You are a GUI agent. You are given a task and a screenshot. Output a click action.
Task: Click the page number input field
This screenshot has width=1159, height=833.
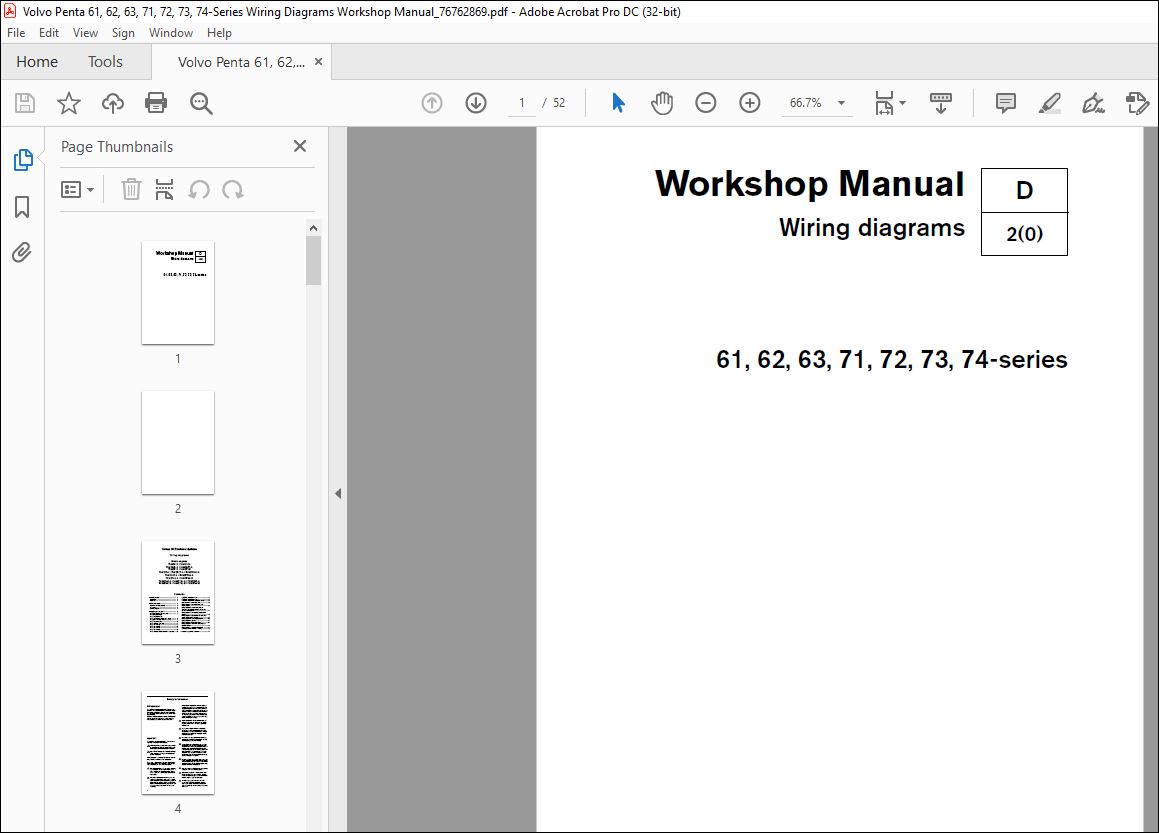pos(522,103)
